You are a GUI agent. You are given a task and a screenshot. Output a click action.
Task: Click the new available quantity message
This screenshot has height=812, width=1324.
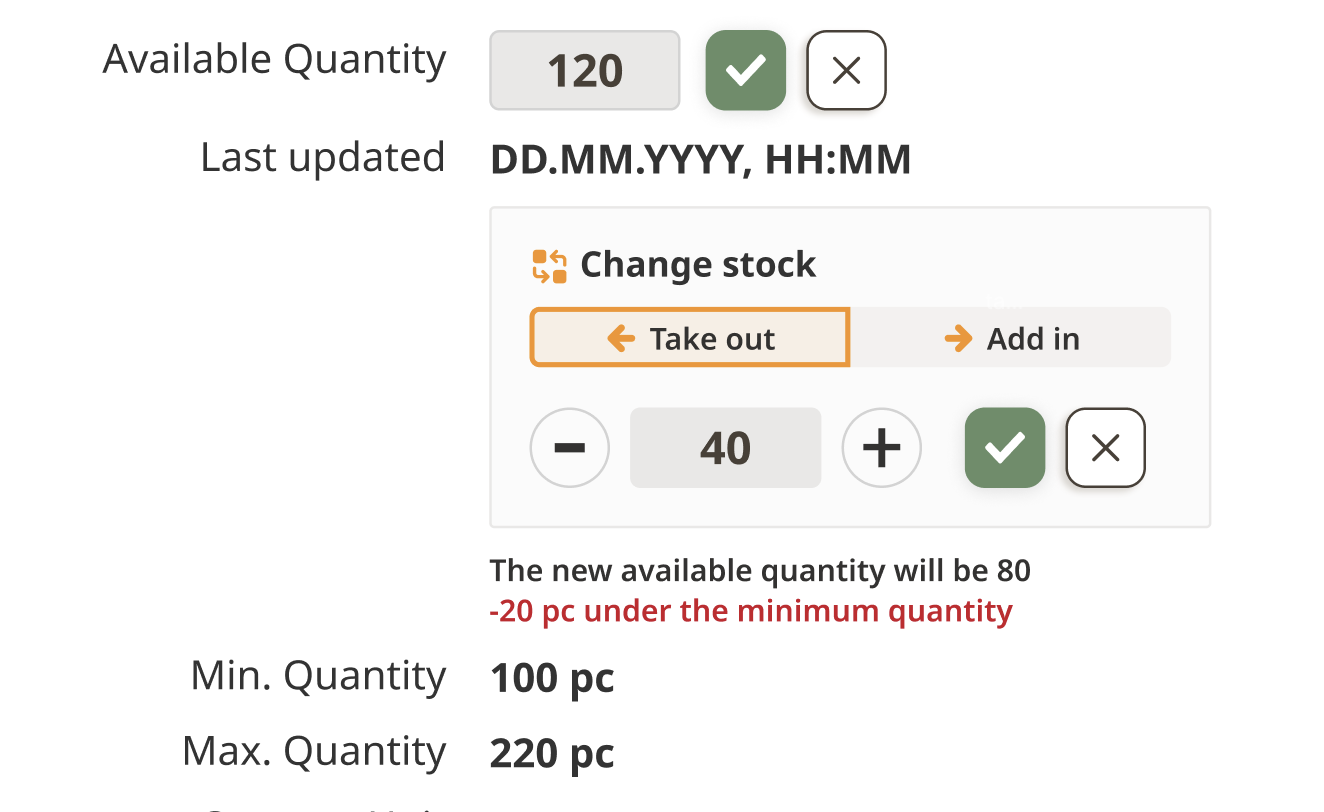759,570
